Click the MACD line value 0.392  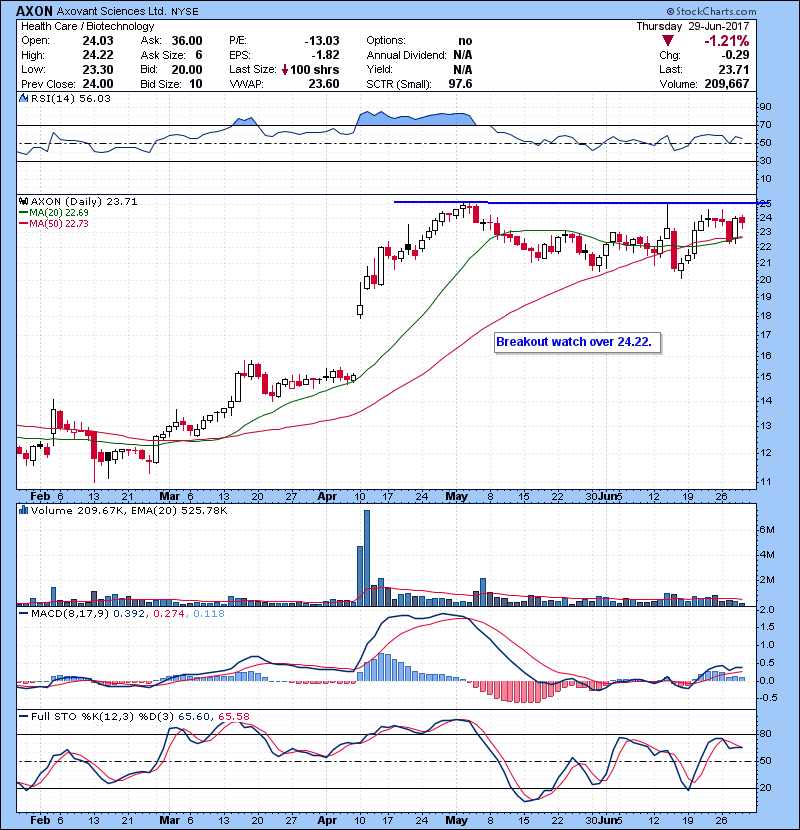coord(129,613)
